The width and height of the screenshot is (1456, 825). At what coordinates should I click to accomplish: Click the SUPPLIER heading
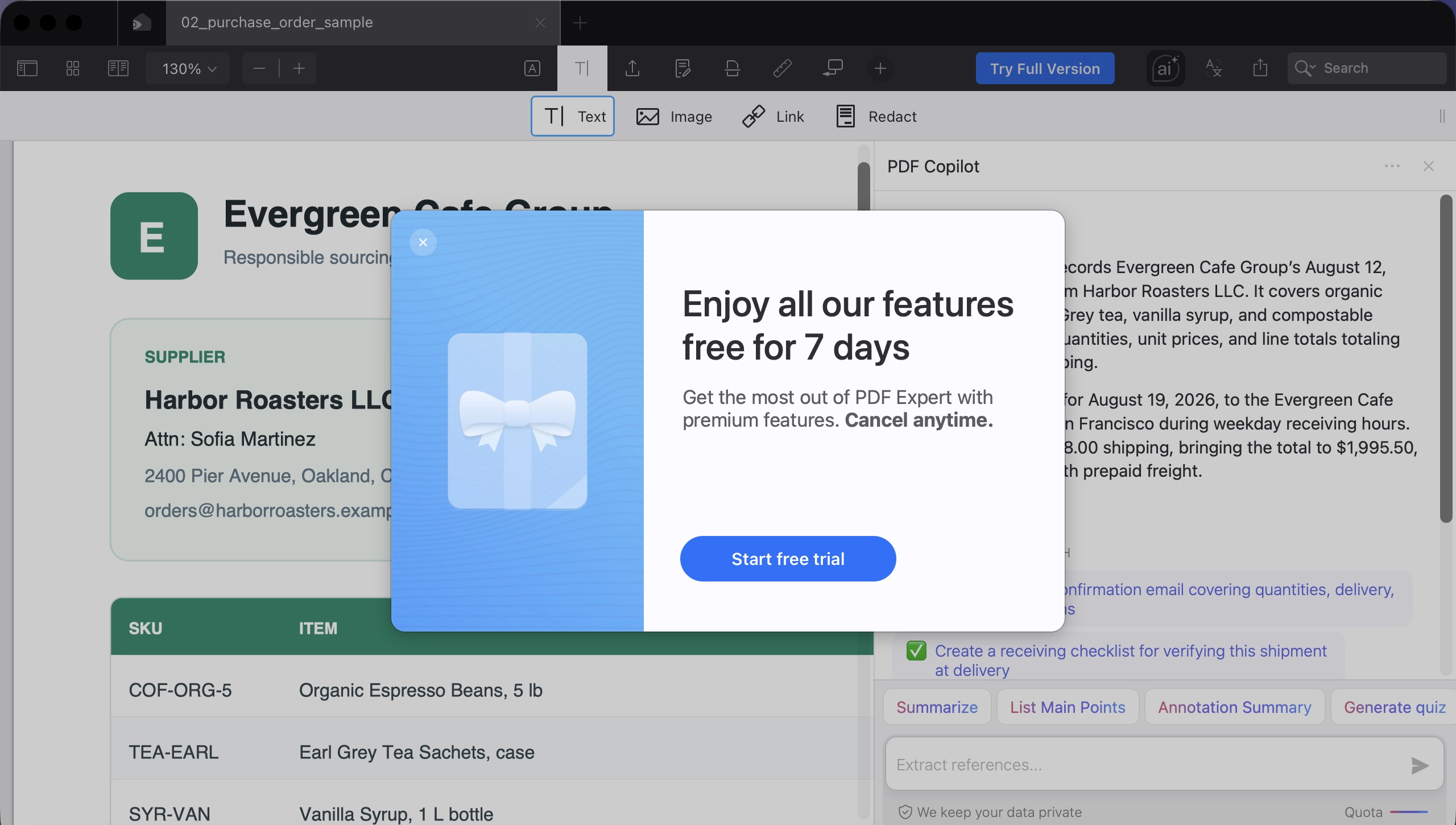tap(185, 357)
